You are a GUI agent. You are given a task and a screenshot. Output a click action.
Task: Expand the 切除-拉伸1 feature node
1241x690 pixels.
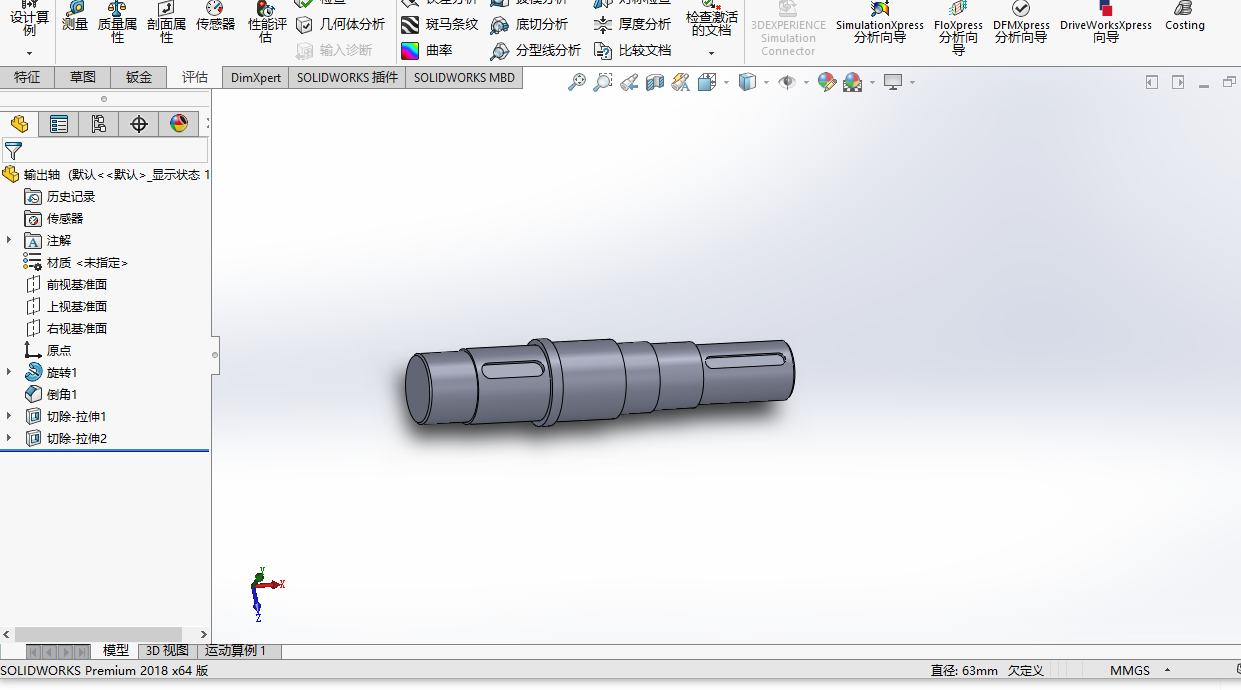[x=9, y=416]
